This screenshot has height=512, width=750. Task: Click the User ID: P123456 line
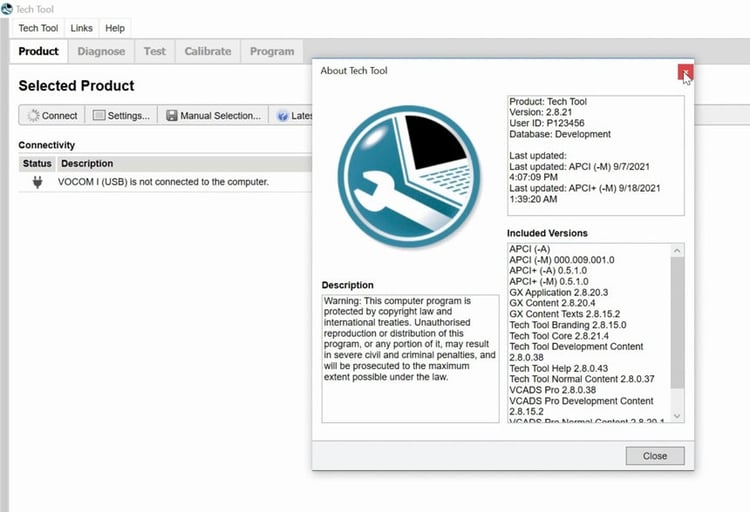[x=547, y=123]
